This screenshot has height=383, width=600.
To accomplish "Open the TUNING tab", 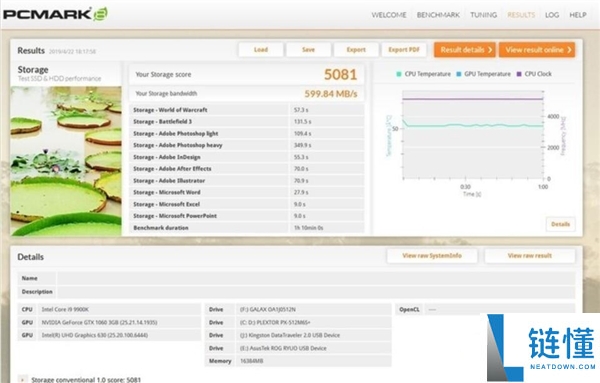I will [x=483, y=15].
